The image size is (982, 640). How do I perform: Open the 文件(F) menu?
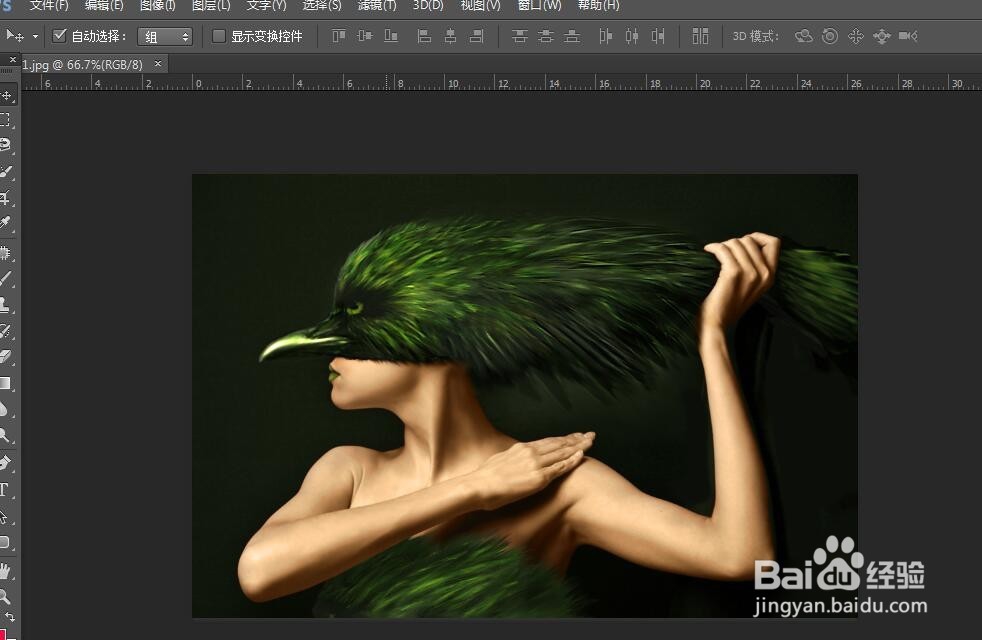tap(49, 5)
